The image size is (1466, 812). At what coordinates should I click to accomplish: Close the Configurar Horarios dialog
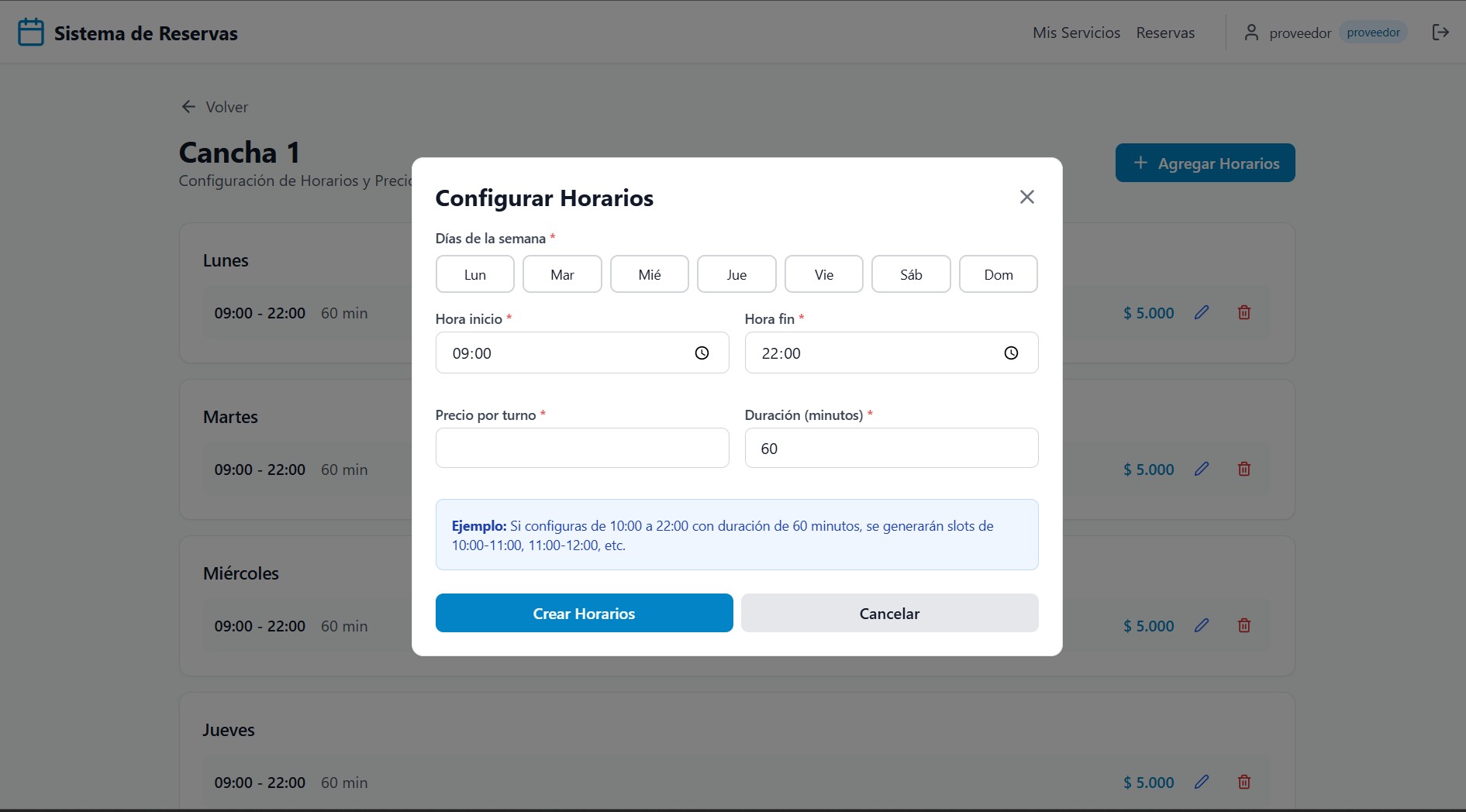click(x=1026, y=197)
